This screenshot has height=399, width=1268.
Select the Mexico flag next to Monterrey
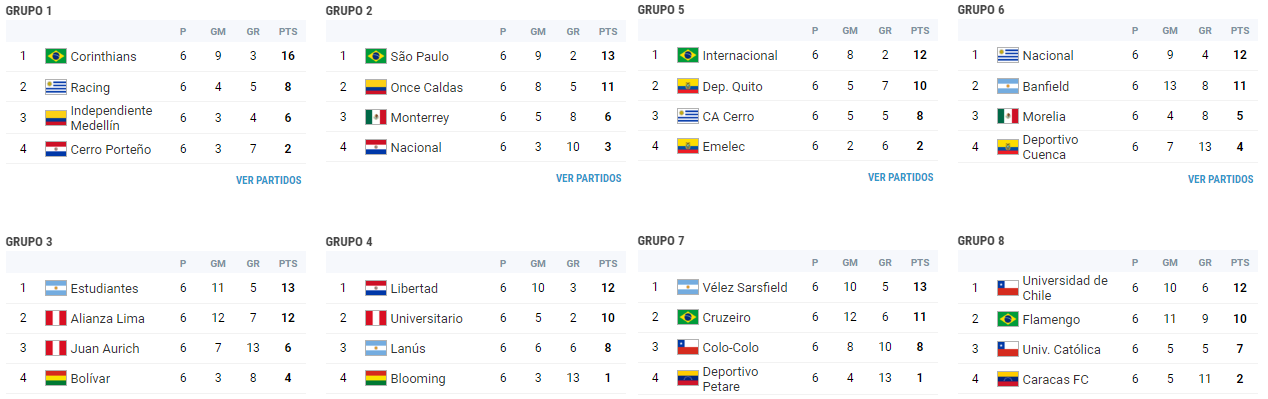[x=376, y=117]
